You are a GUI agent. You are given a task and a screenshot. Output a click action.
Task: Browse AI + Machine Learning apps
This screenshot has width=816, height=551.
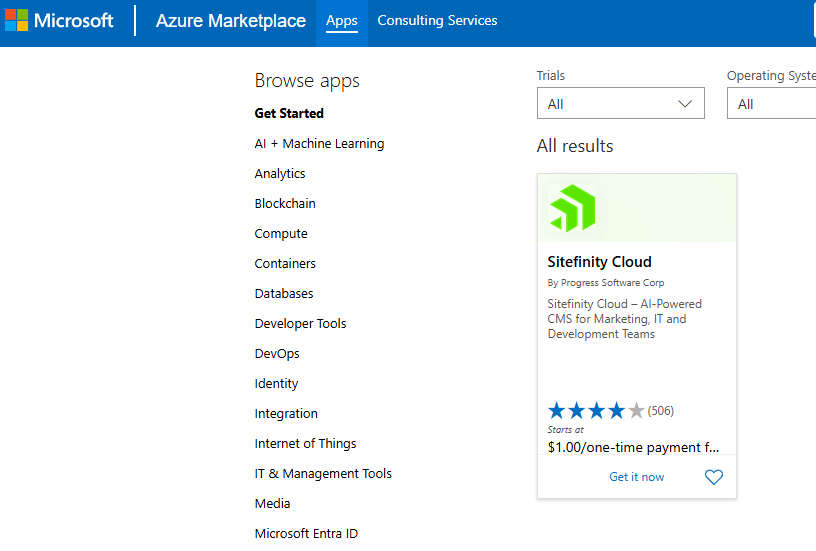click(x=319, y=144)
